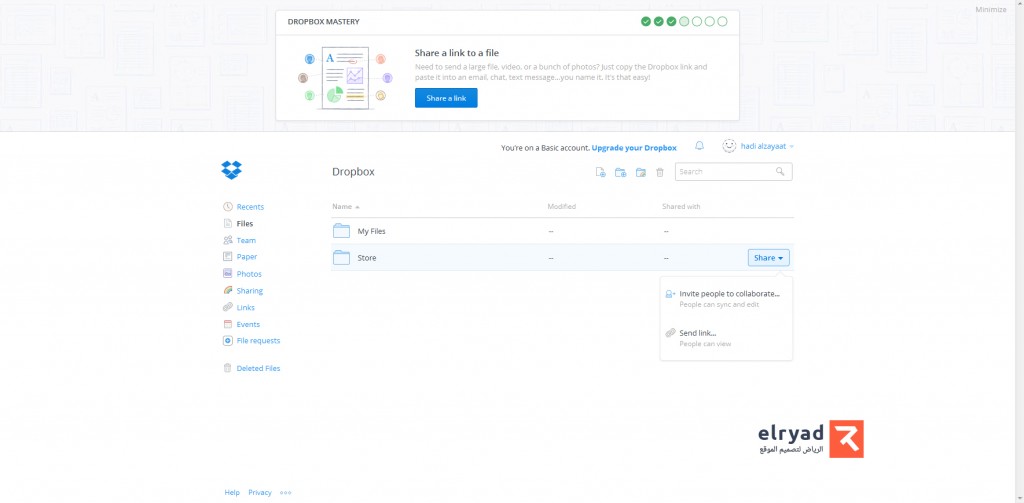1024x503 pixels.
Task: Click the new shared folder icon
Action: point(641,172)
